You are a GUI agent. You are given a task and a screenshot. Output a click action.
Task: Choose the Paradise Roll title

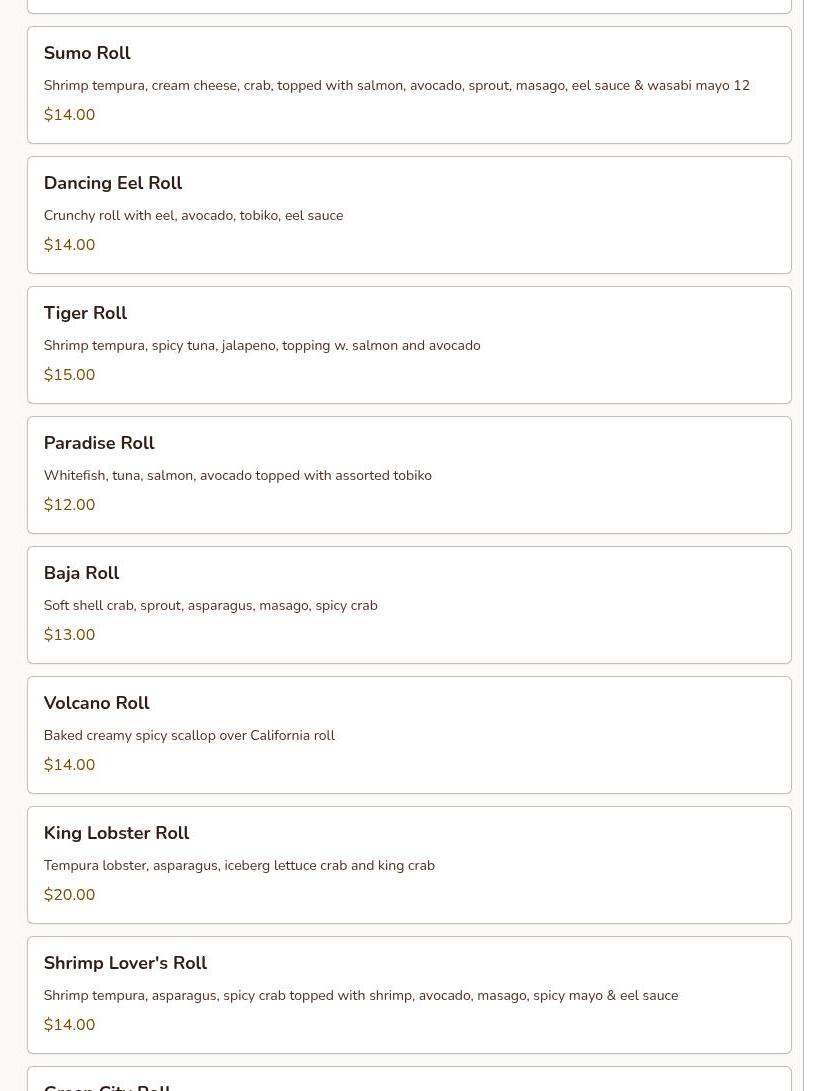[99, 443]
